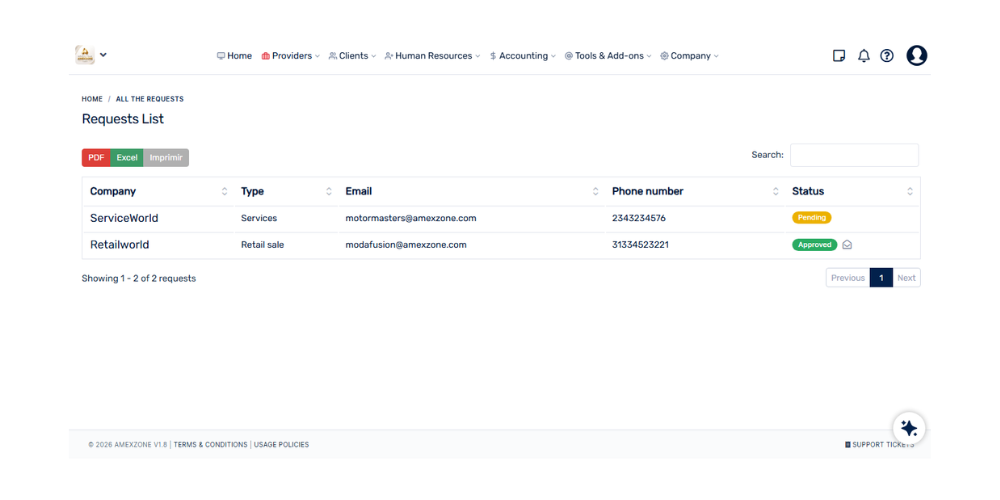This screenshot has width=1000, height=500.
Task: Open the Human Resources menu
Action: [x=432, y=56]
